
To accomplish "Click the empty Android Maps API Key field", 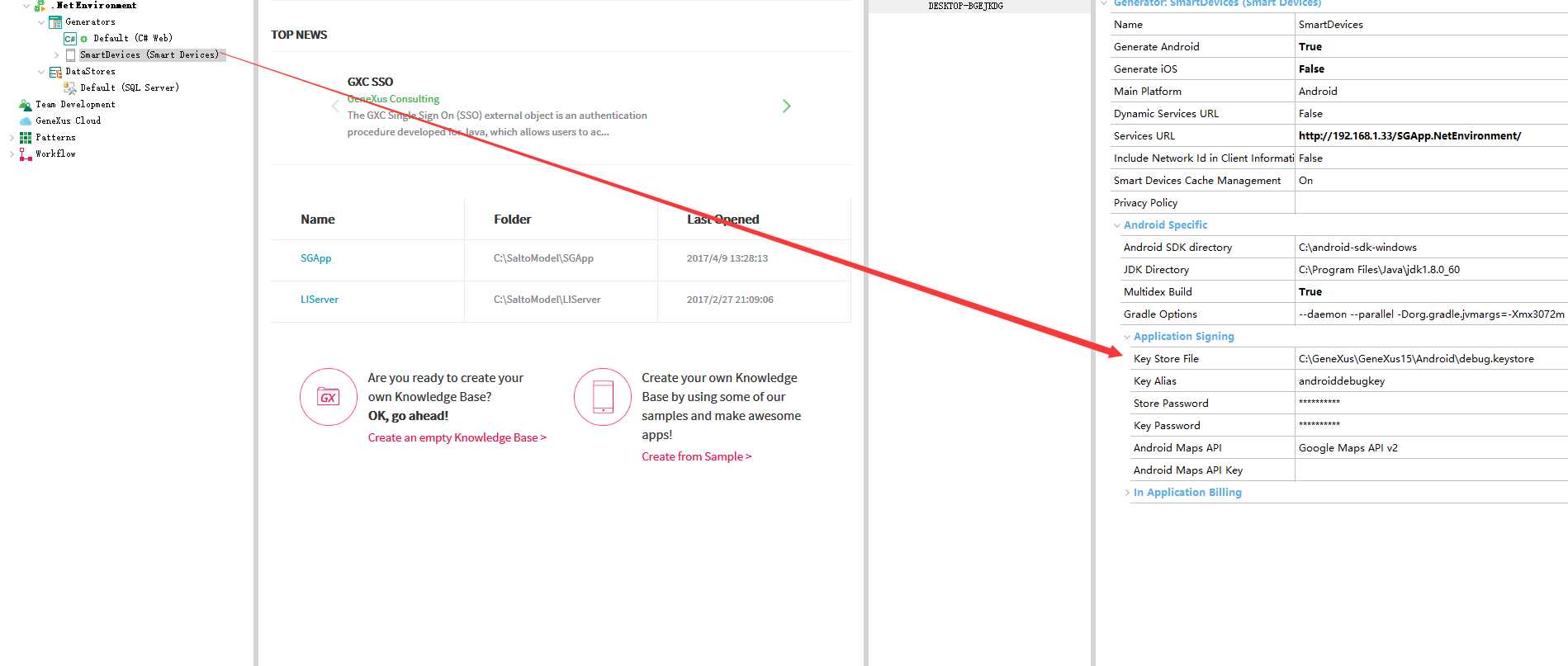I will 1431,470.
